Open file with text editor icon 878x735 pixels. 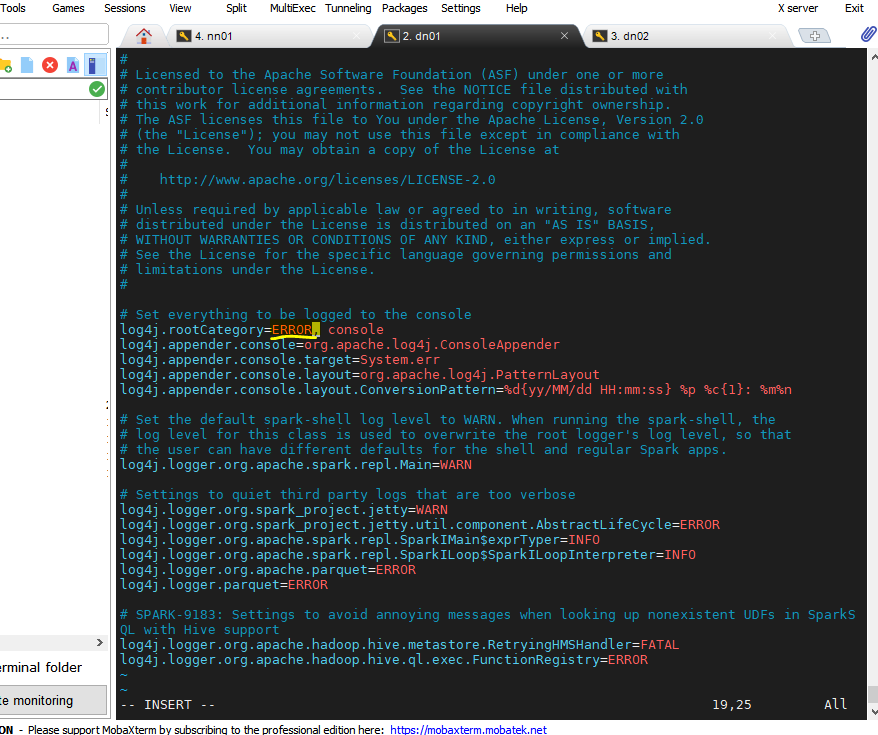pyautogui.click(x=73, y=65)
